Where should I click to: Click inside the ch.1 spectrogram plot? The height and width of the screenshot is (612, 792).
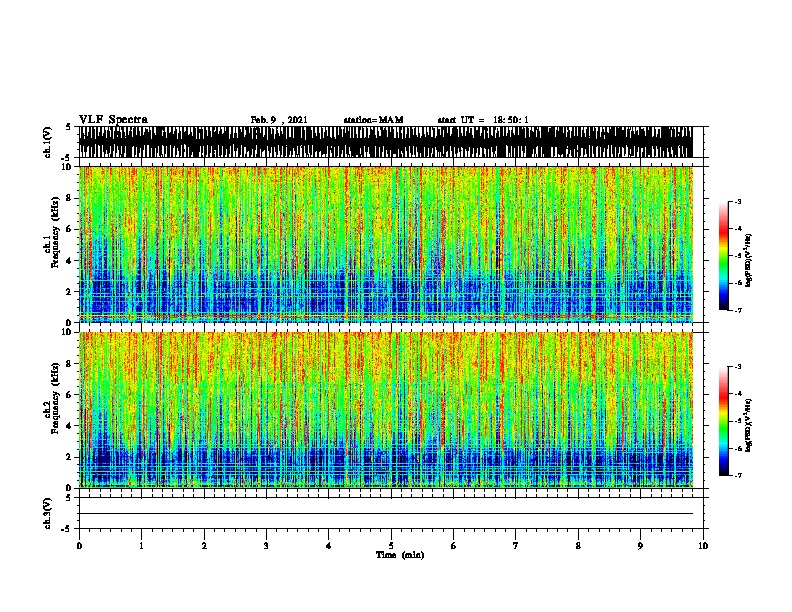coord(386,244)
